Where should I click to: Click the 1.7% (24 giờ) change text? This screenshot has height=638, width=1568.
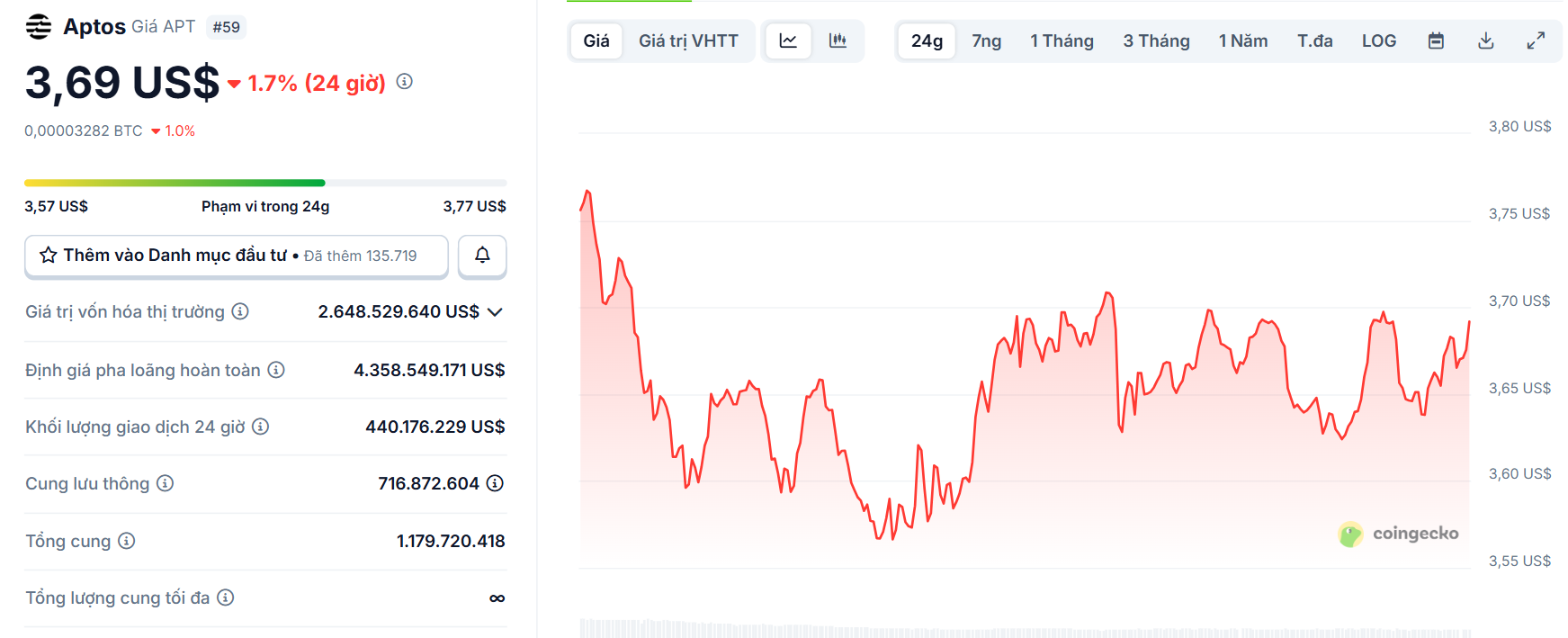[x=317, y=83]
